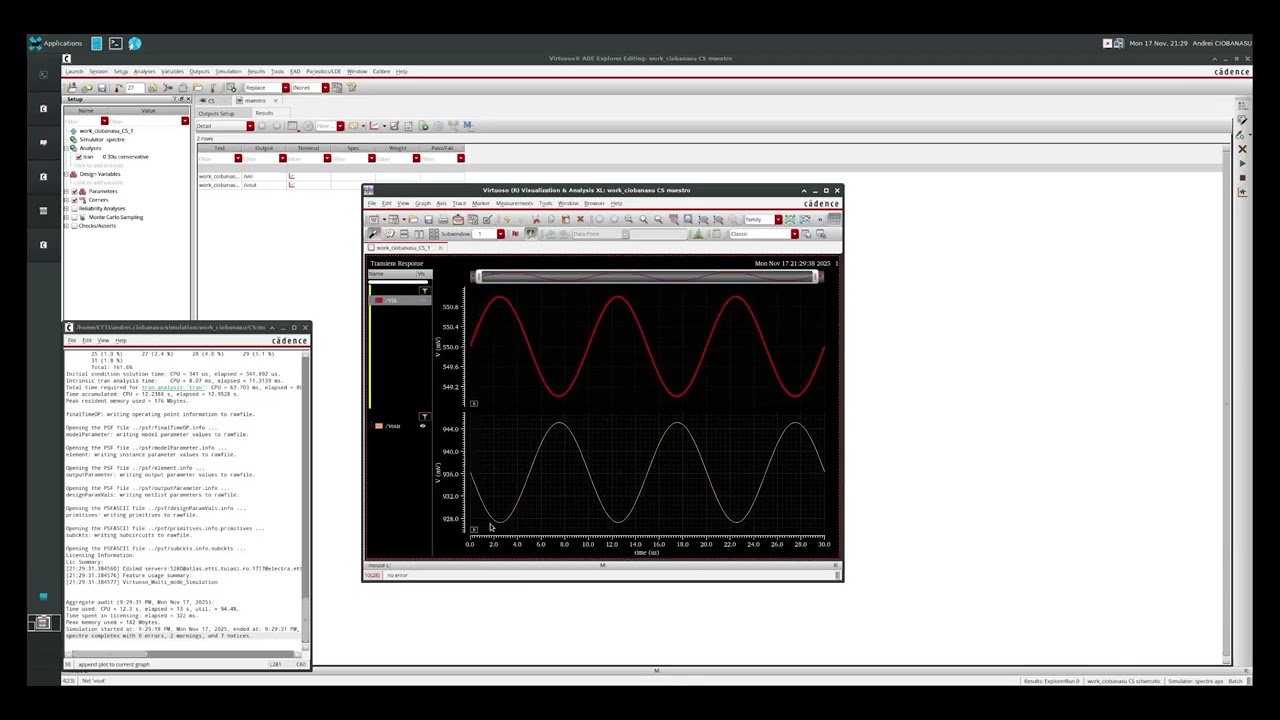Open the Replace plotting mode dropdown

coord(285,88)
